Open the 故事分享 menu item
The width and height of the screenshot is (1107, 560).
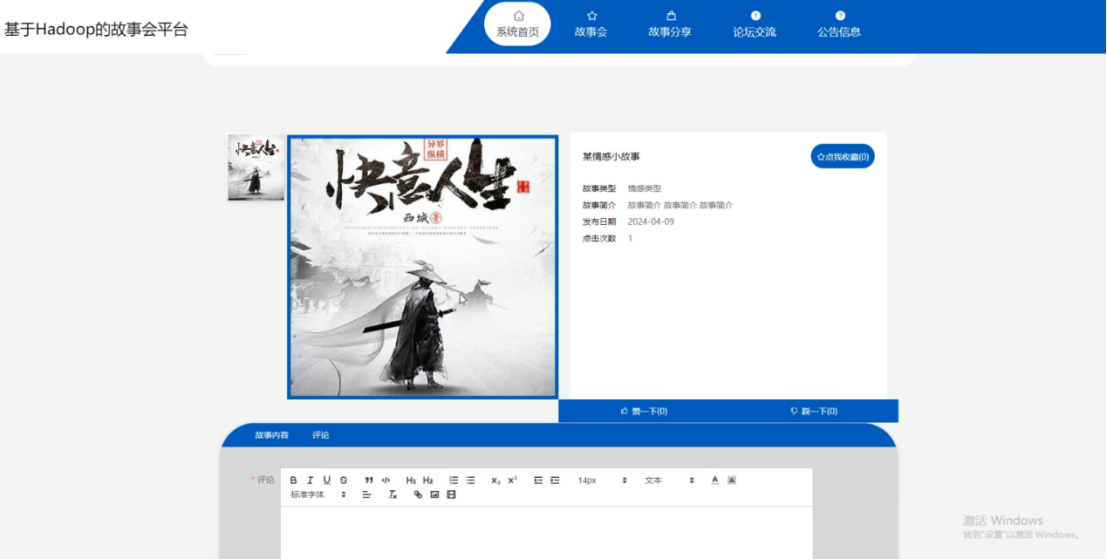tap(670, 24)
